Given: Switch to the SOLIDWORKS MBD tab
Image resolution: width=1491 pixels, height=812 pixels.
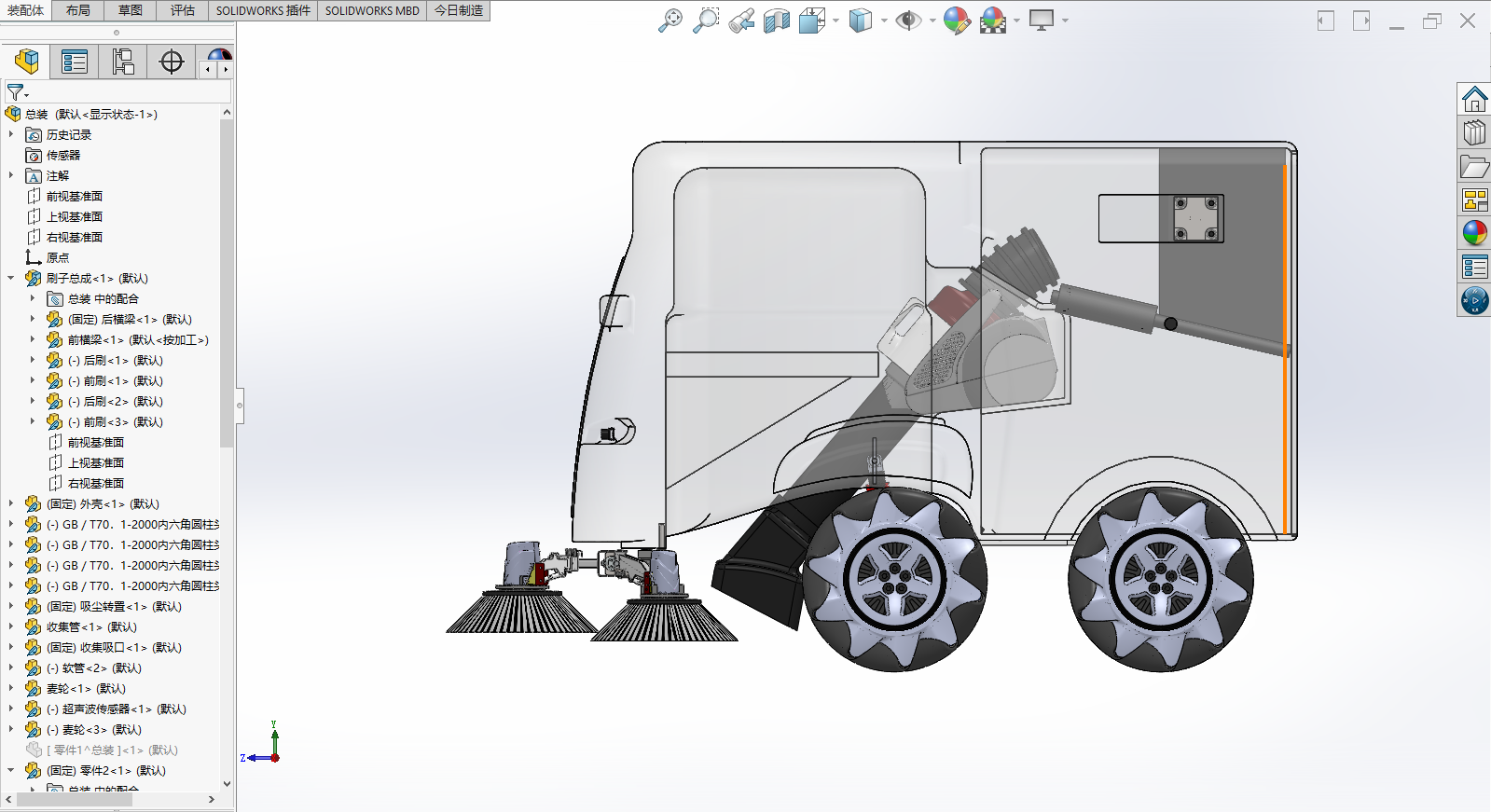Looking at the screenshot, I should 372,10.
